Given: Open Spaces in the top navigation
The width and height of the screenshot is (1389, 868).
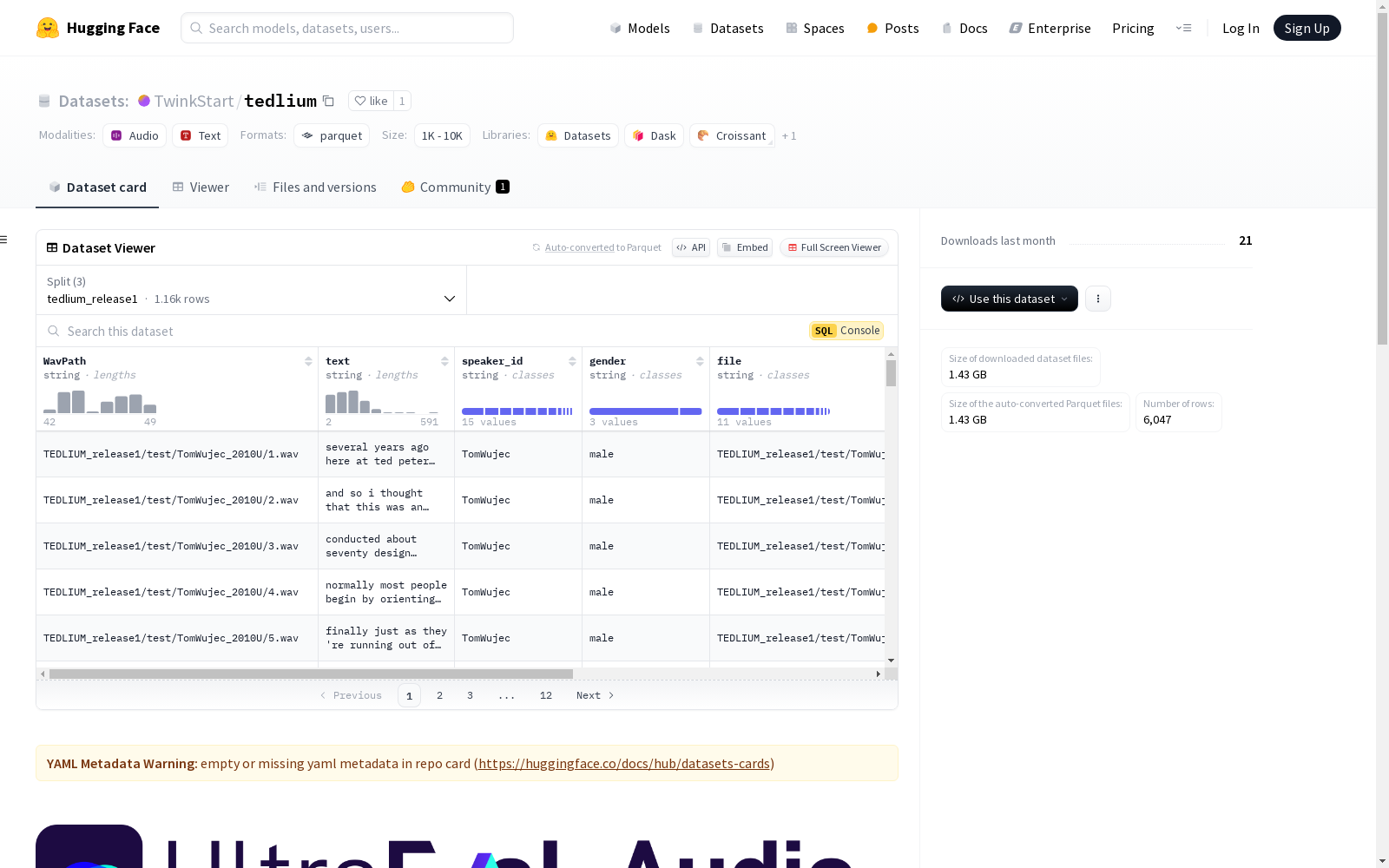Looking at the screenshot, I should [815, 28].
